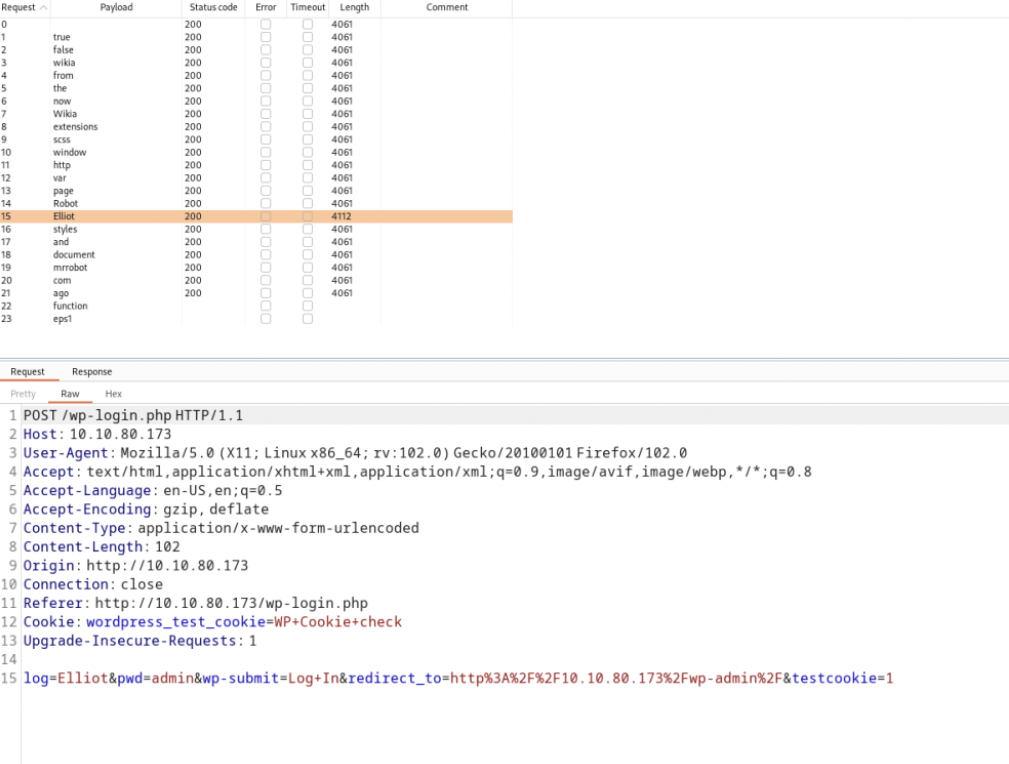Viewport: 1009px width, 764px height.
Task: Toggle Error checkbox for the 'eps1' payload row
Action: click(265, 319)
